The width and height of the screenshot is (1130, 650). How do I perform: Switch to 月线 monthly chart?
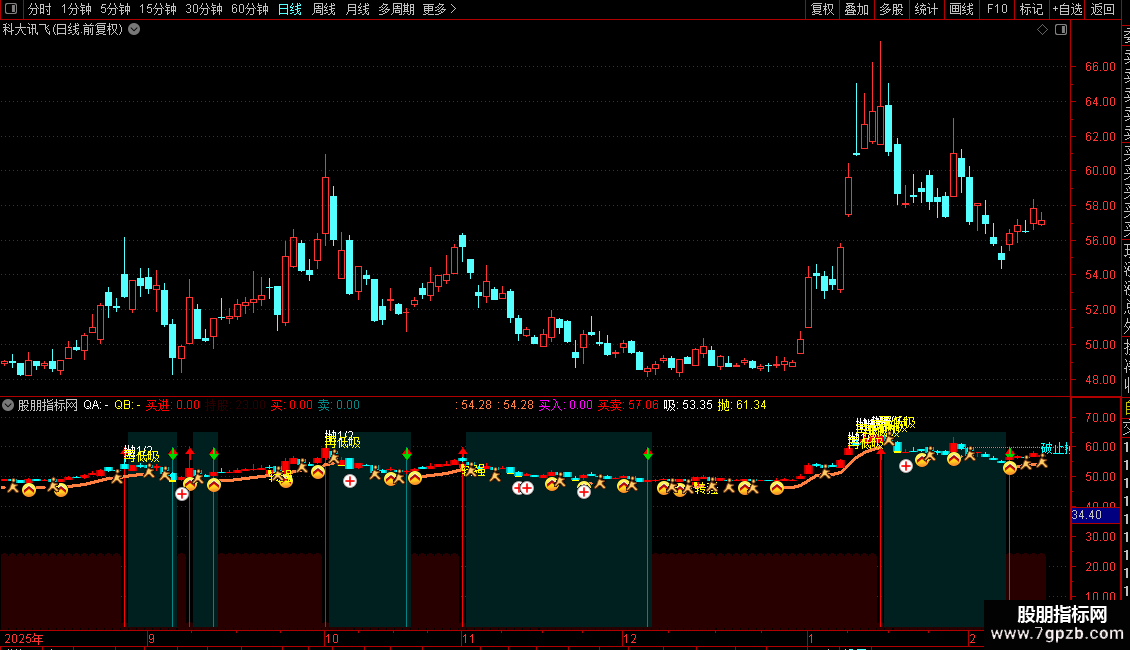pos(357,9)
